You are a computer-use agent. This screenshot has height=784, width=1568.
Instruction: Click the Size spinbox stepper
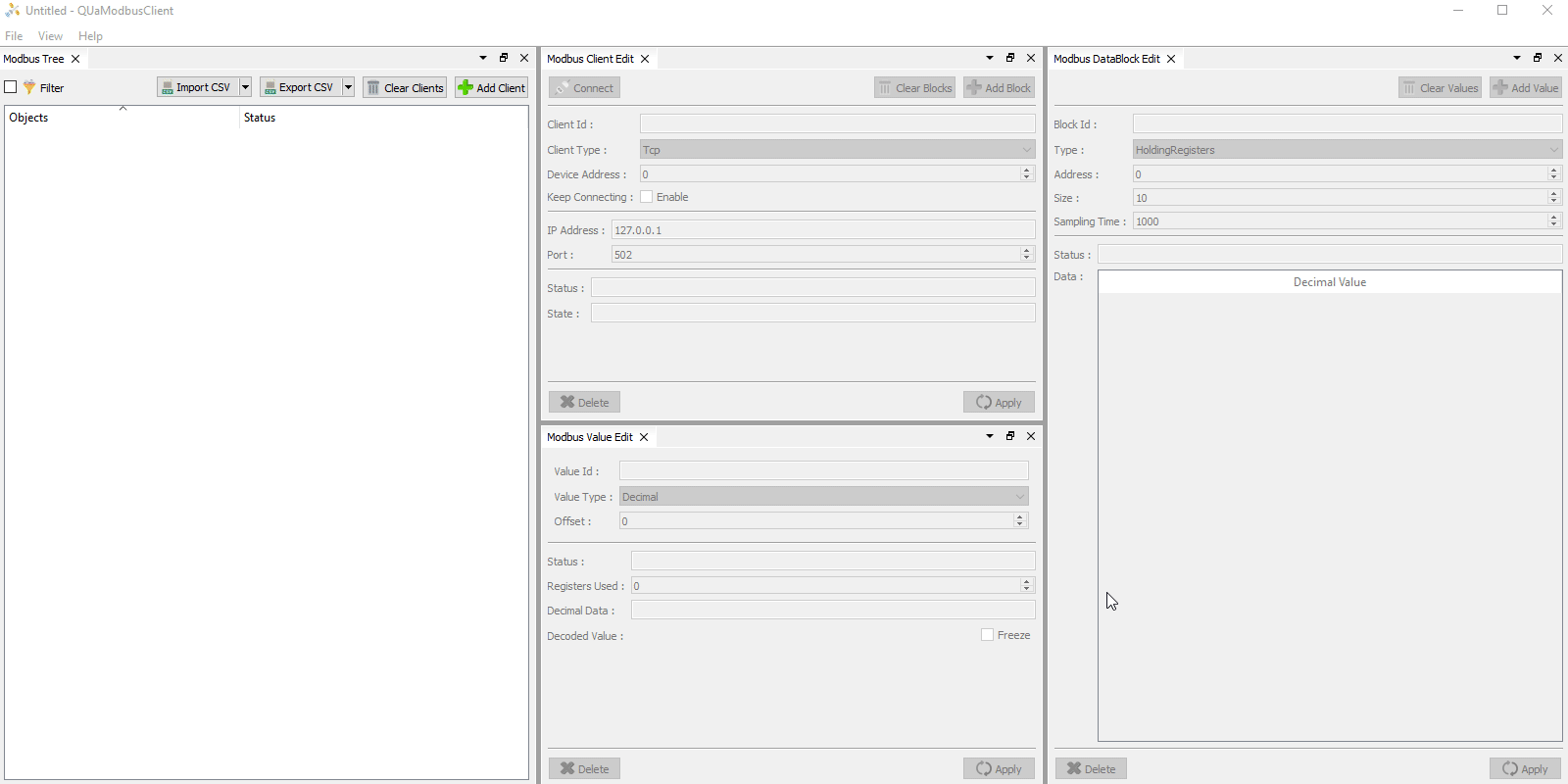pyautogui.click(x=1554, y=197)
